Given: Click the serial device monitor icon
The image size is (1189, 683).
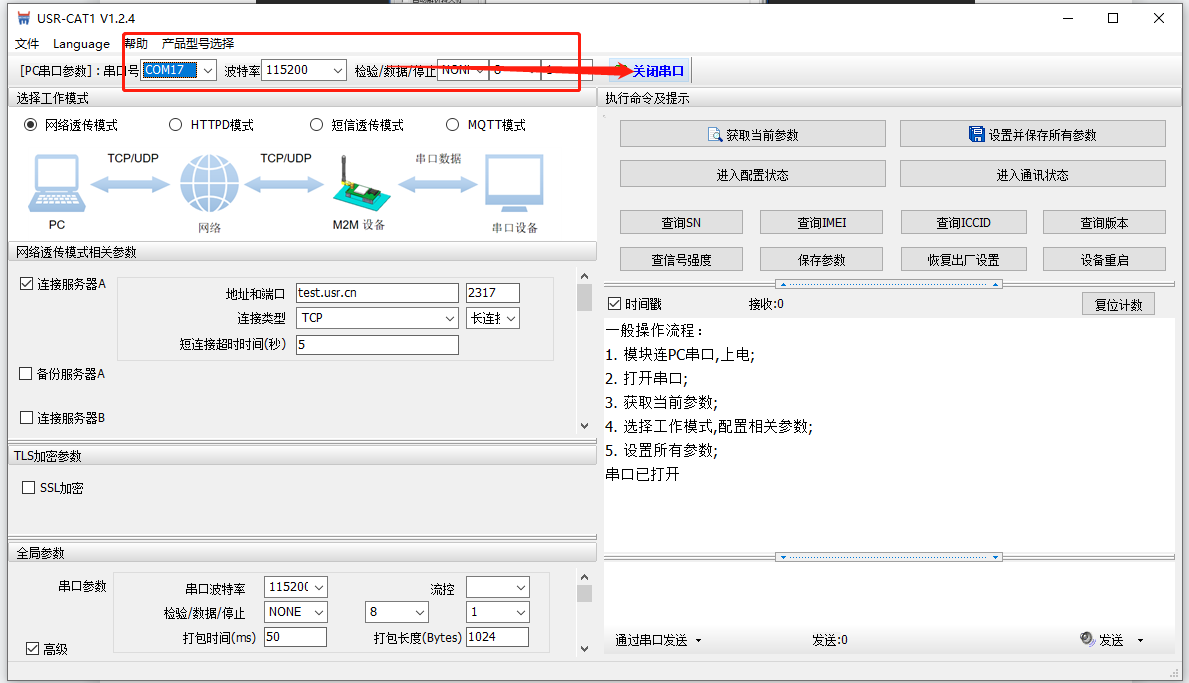Looking at the screenshot, I should click(x=514, y=183).
